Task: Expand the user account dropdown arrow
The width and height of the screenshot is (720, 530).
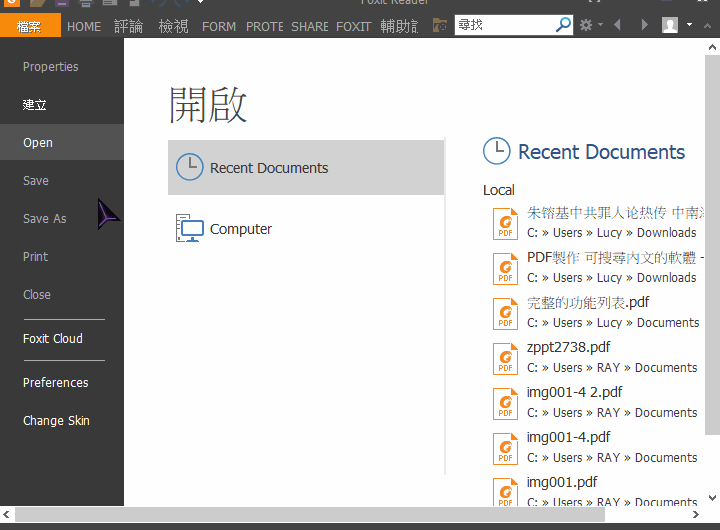Action: (689, 24)
